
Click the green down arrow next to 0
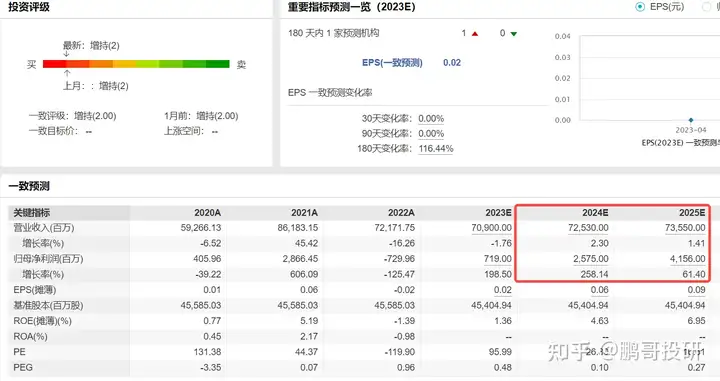pos(514,34)
